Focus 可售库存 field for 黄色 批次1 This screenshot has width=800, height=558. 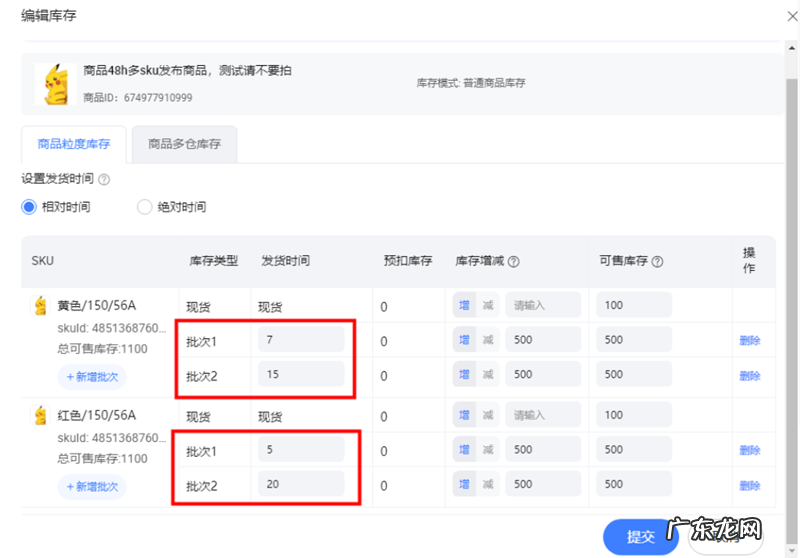(634, 340)
